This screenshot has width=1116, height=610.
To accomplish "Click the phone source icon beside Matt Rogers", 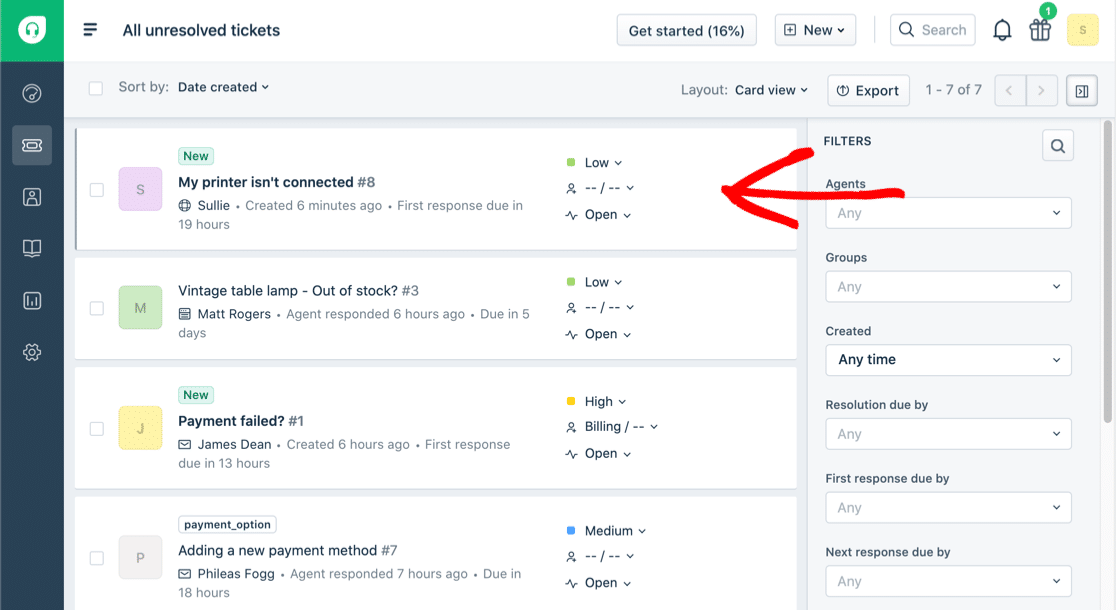I will 184,314.
